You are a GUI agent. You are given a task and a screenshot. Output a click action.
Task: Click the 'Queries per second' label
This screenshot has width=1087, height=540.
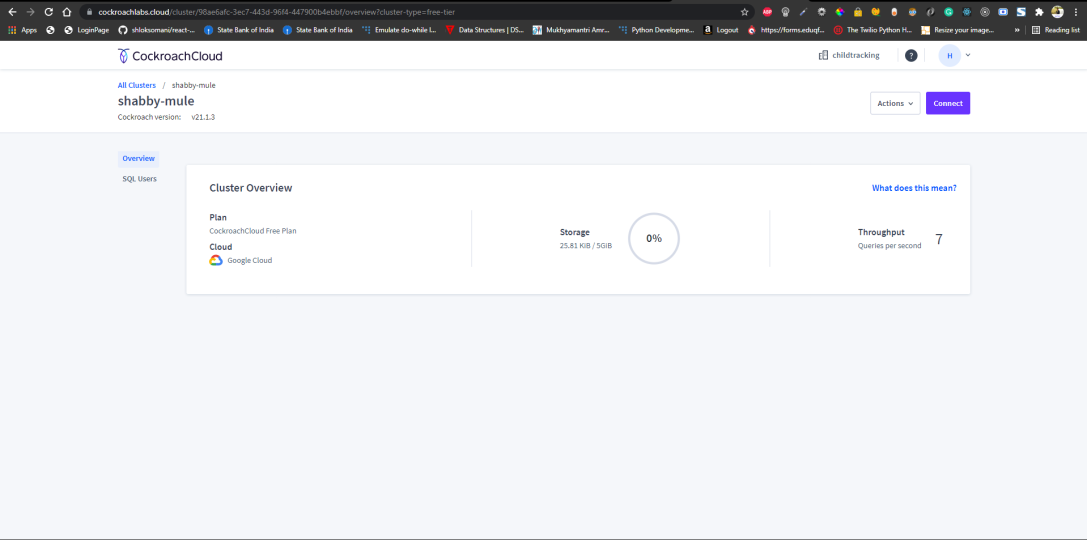pyautogui.click(x=889, y=245)
